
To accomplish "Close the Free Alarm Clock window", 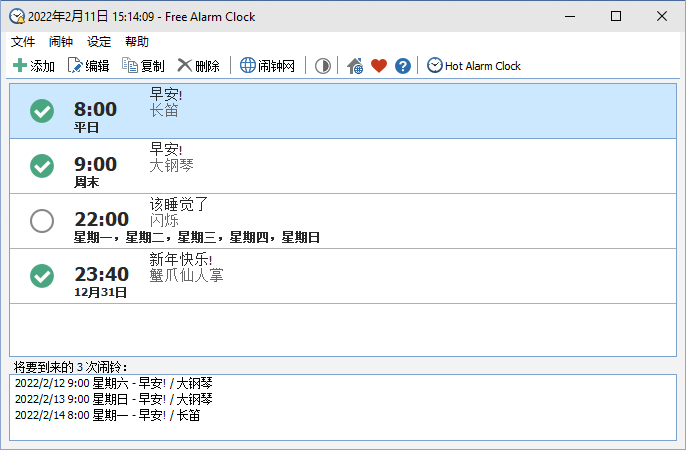I will (x=662, y=17).
